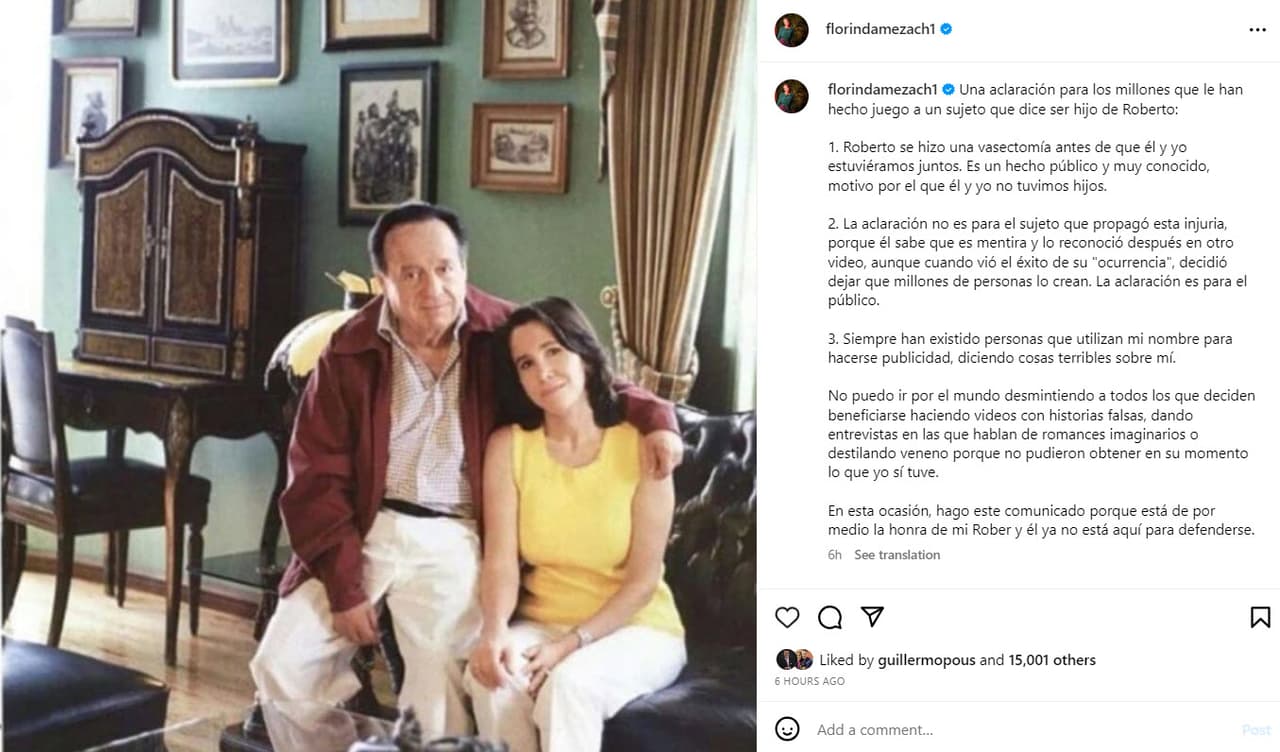Viewport: 1280px width, 752px height.
Task: Open the emoji picker in the comment bar
Action: (x=789, y=729)
